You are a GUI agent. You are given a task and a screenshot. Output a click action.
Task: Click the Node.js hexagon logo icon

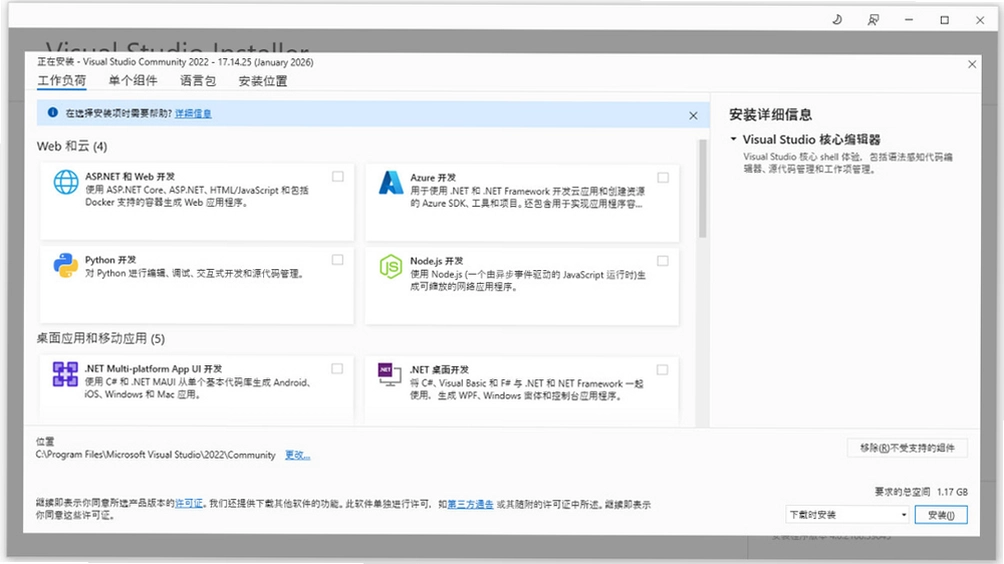click(391, 266)
